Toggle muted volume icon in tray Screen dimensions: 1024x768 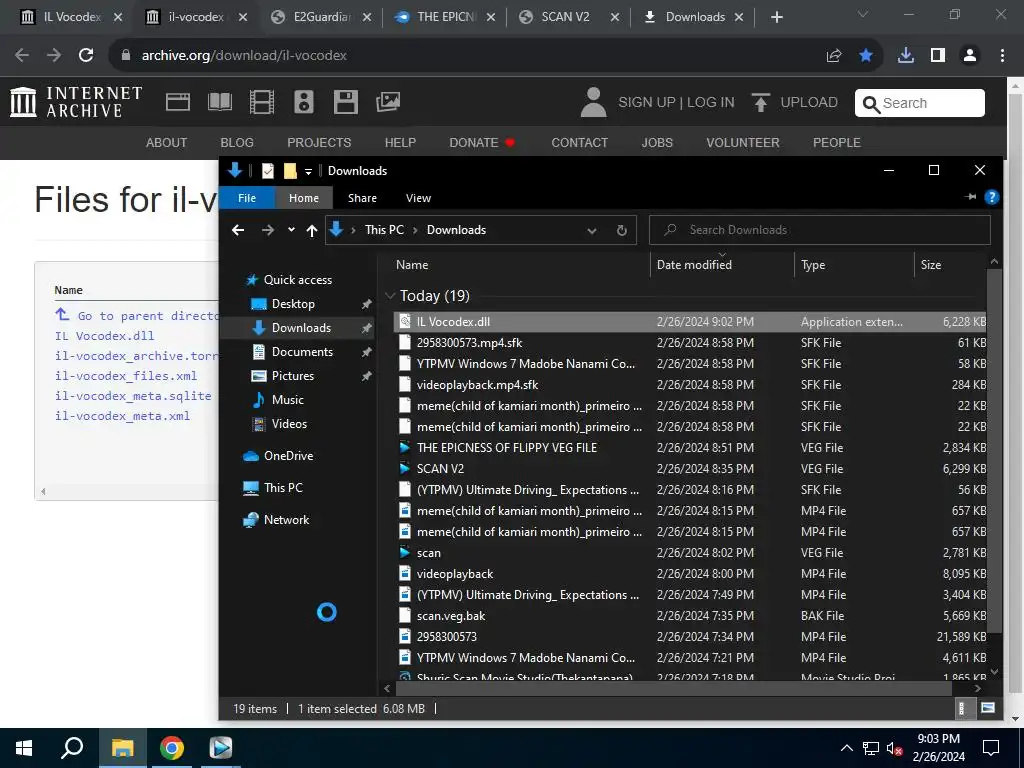click(894, 748)
